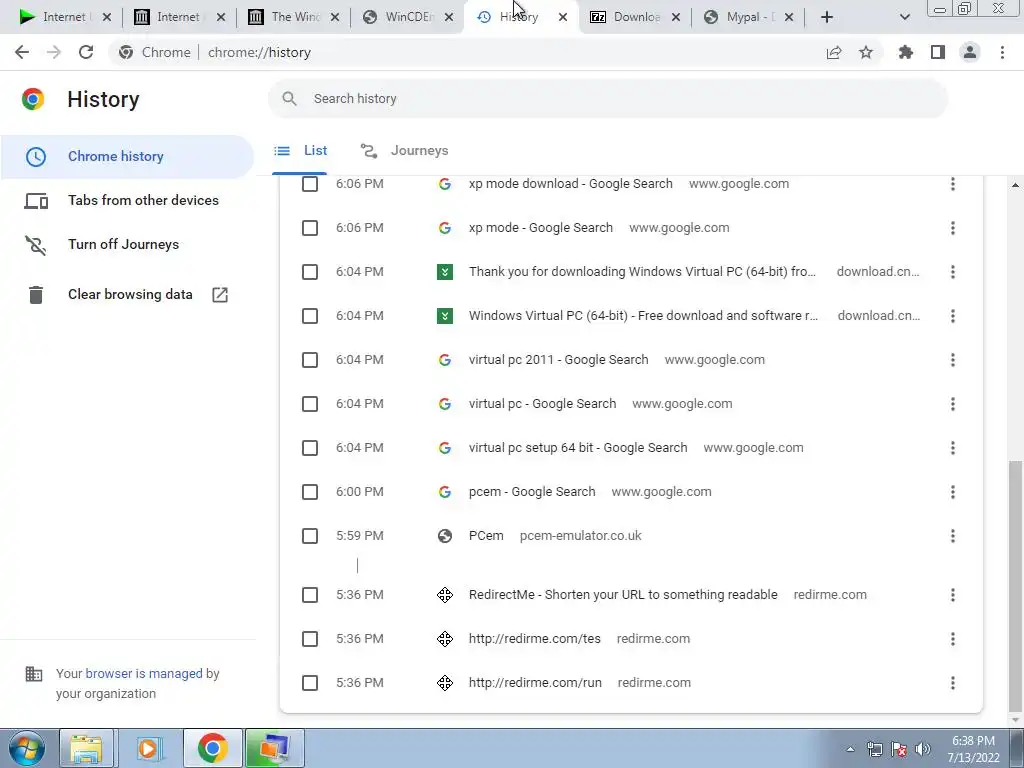The width and height of the screenshot is (1024, 768).
Task: Launch Windows Media Player from the taskbar
Action: (148, 748)
